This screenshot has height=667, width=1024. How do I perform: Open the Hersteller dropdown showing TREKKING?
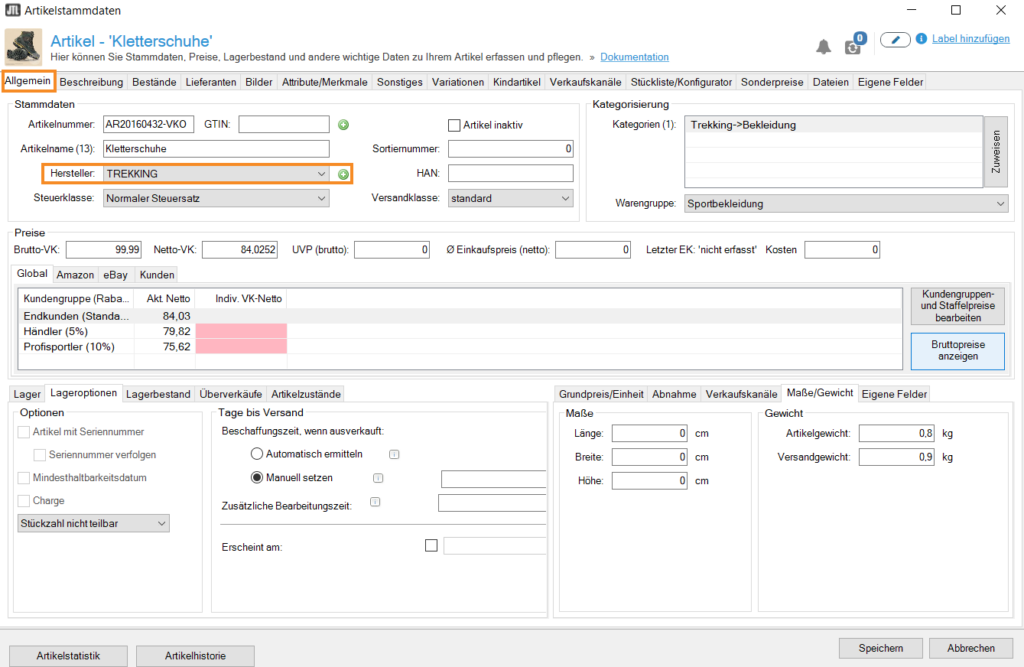pyautogui.click(x=215, y=174)
